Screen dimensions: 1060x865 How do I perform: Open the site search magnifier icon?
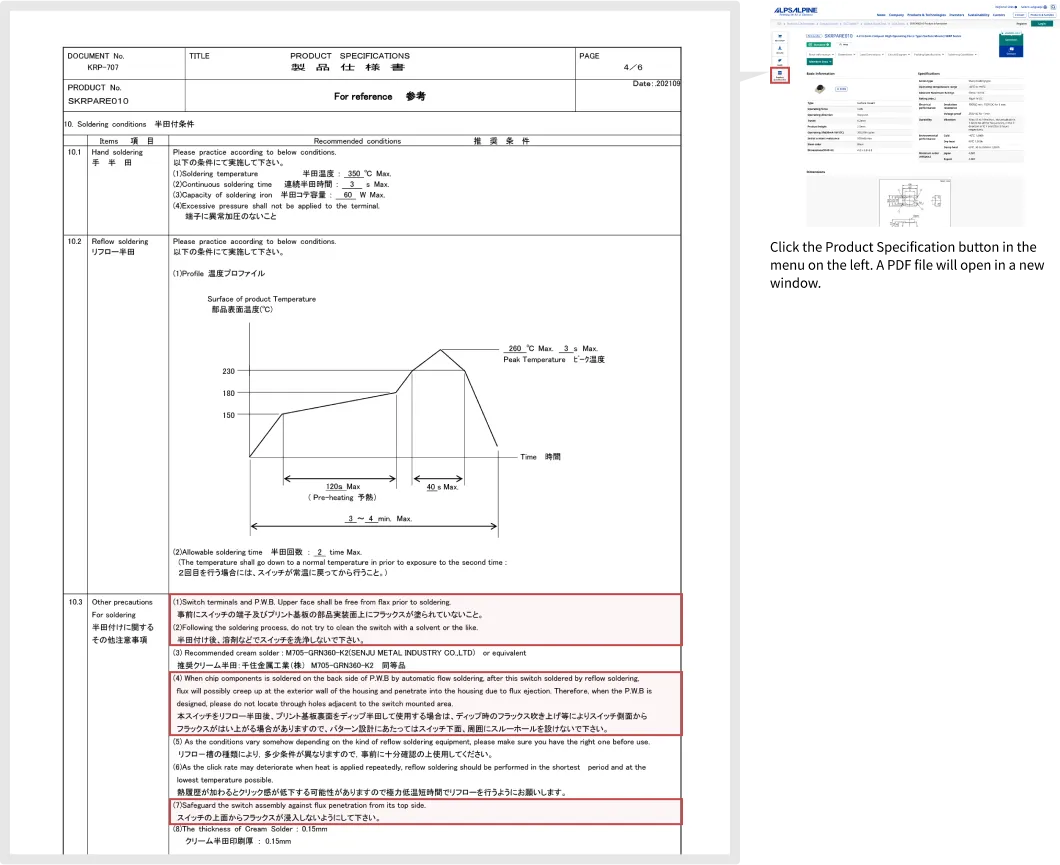(1052, 6)
